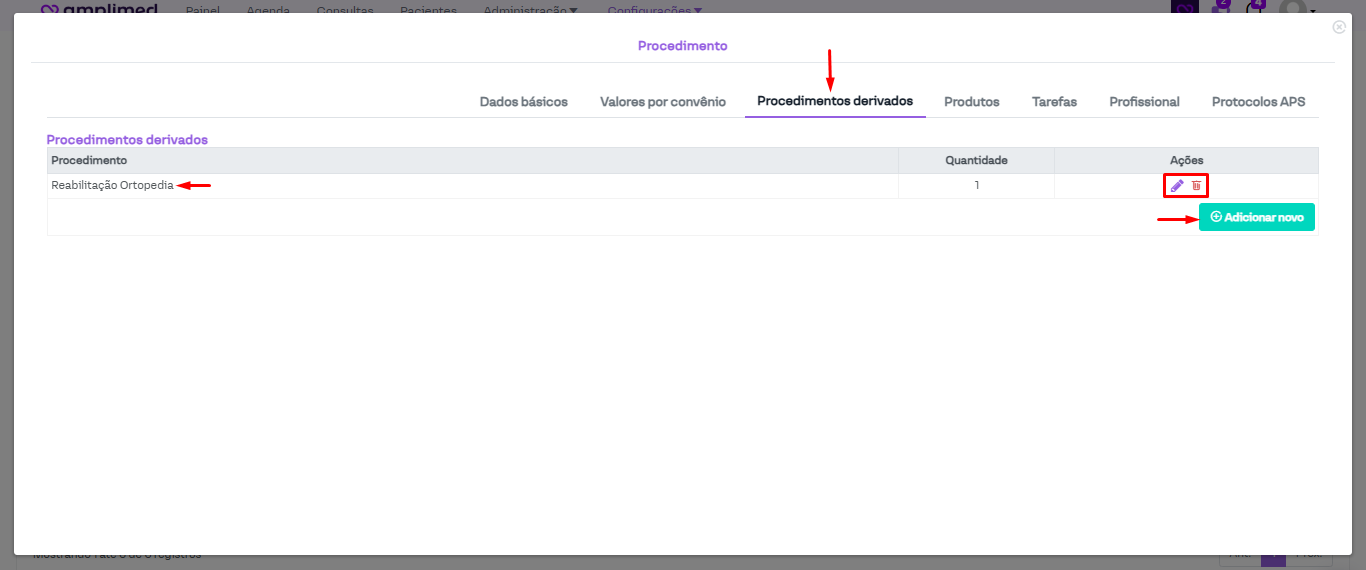The image size is (1366, 570).
Task: Switch to the Profissional tab
Action: click(1144, 102)
